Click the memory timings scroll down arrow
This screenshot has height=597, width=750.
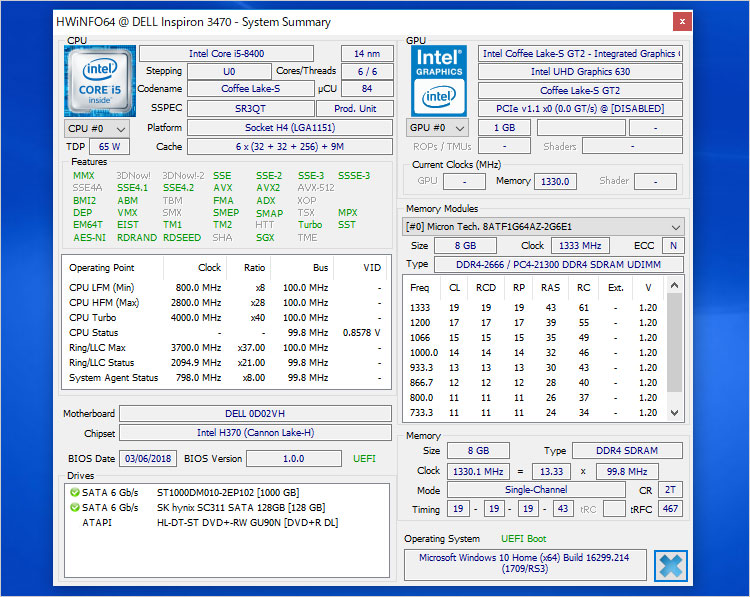click(674, 412)
